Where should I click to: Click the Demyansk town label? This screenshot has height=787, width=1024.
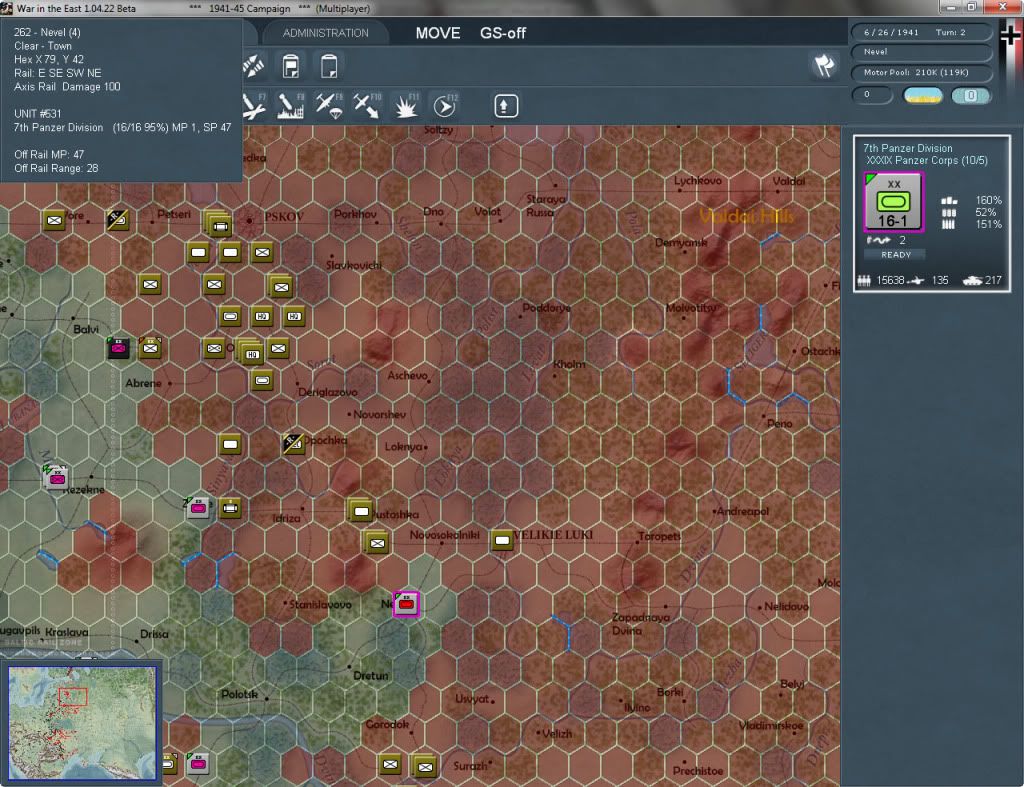pos(680,242)
